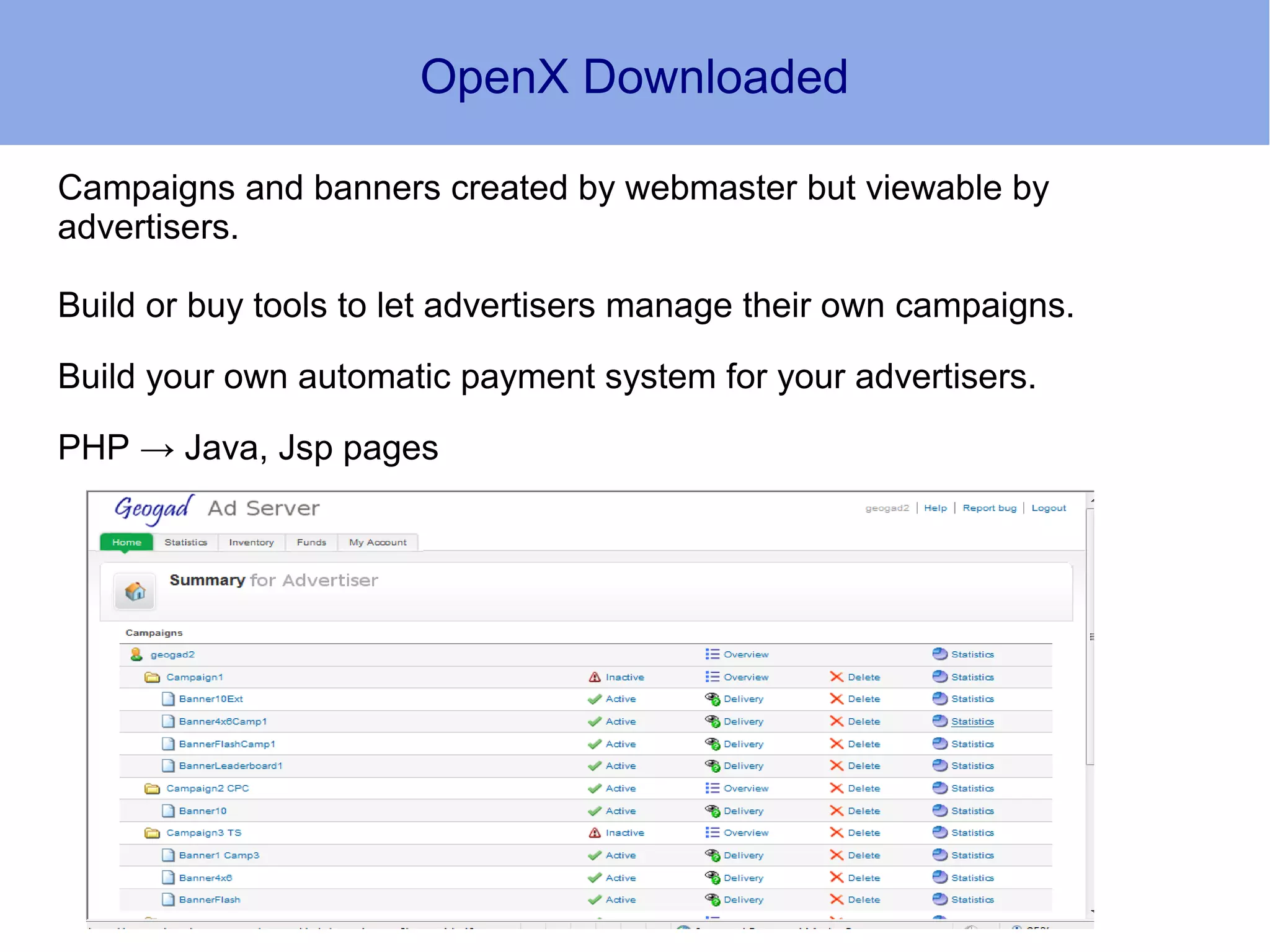Click the Delete X icon for Banner4x6Camp1

[837, 721]
